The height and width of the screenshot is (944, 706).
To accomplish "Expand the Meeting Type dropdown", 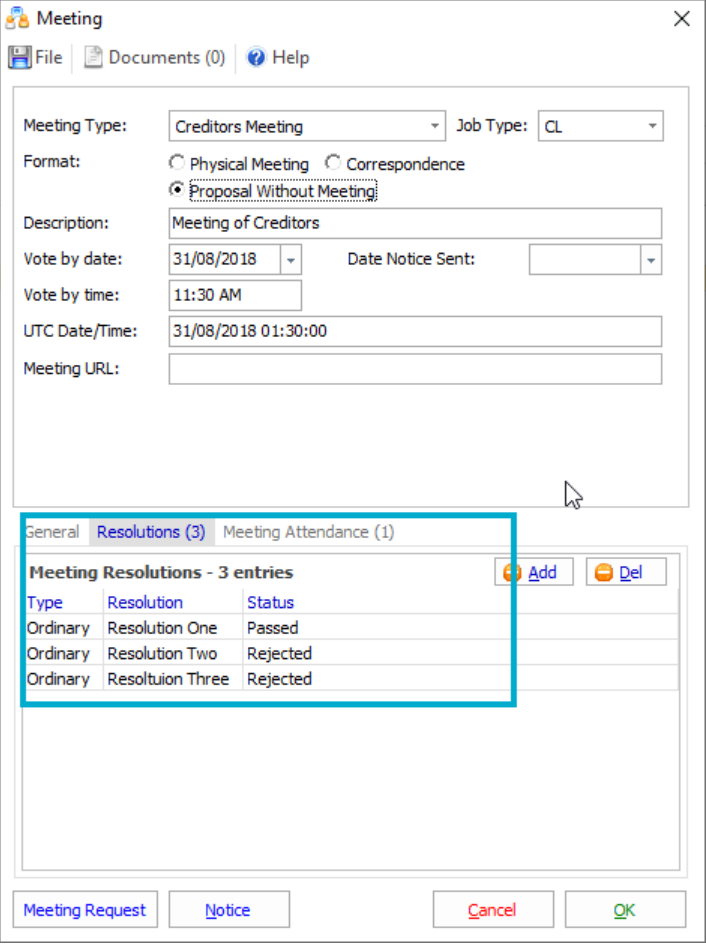I will pos(435,127).
